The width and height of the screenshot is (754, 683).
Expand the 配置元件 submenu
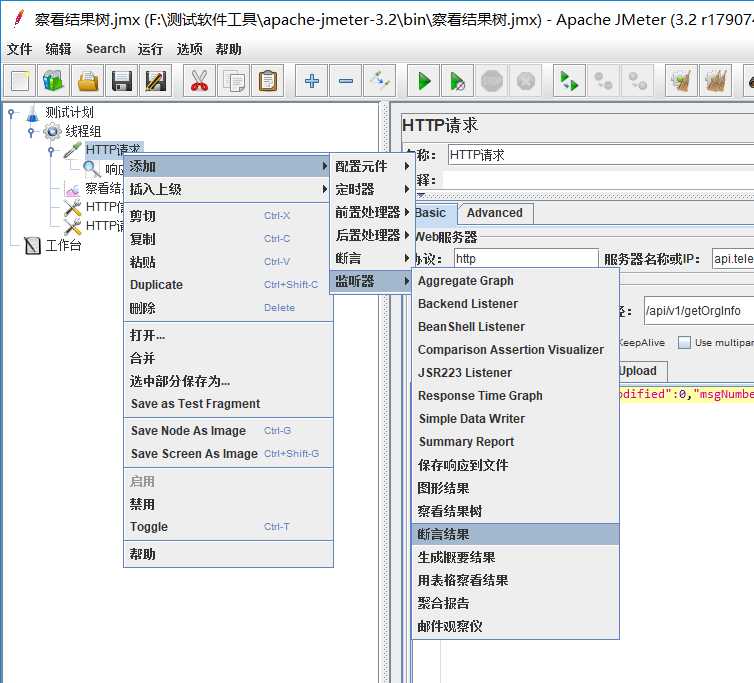point(372,166)
